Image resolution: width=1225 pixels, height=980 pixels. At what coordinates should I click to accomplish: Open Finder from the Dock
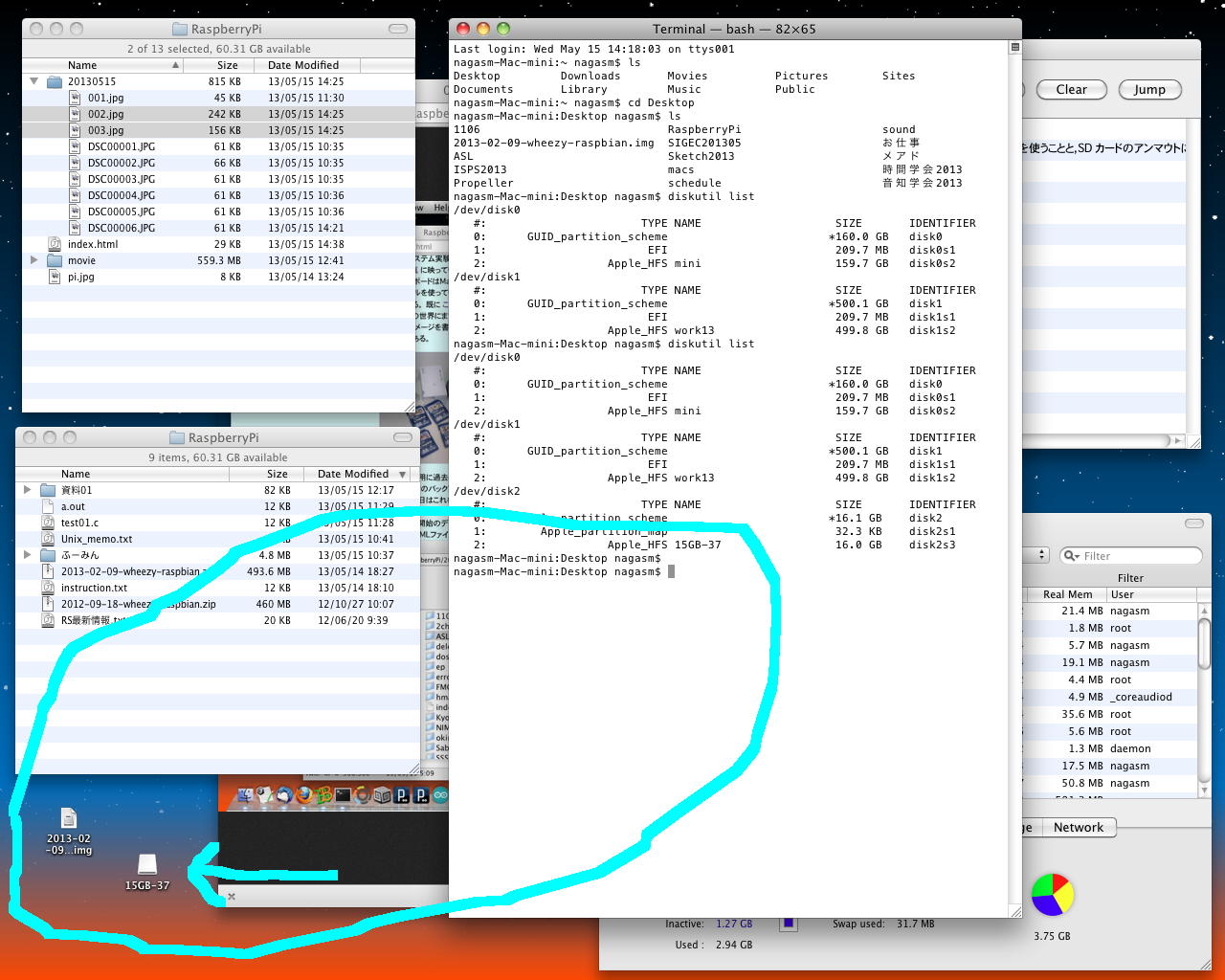(245, 795)
